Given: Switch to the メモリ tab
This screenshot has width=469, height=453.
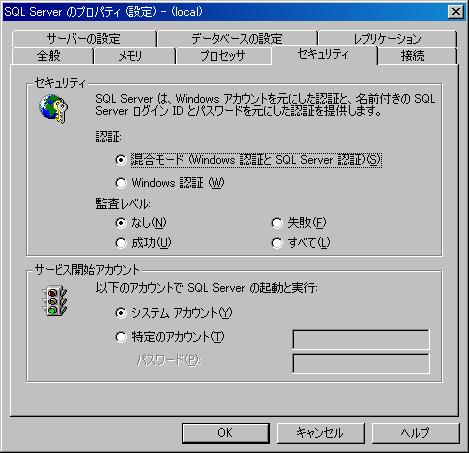Looking at the screenshot, I should (x=134, y=56).
